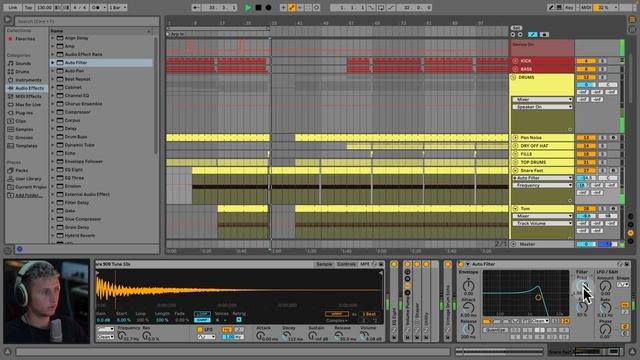Screen dimensions: 640x360
Task: Toggle the KICK track activator button
Action: (x=586, y=61)
